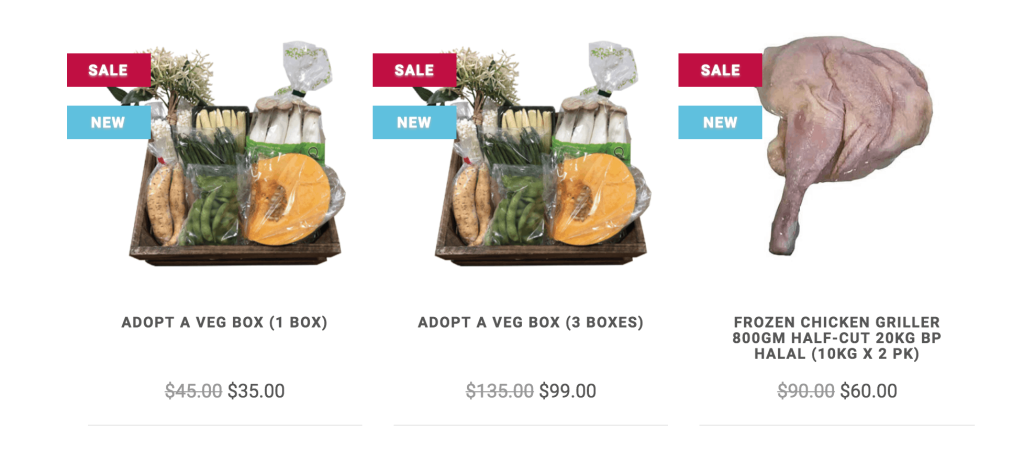Open the Adopt a Veg Box (1 Box) product image
The height and width of the screenshot is (454, 1024).
click(240, 170)
